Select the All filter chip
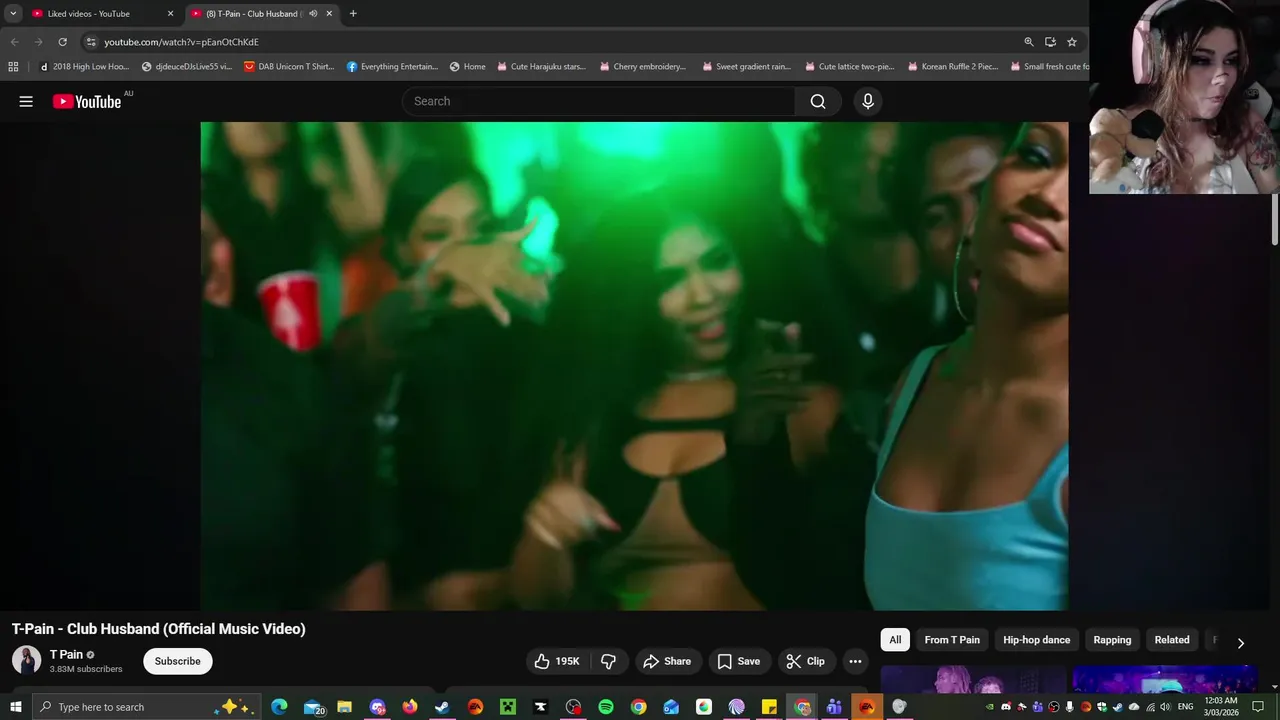The image size is (1280, 720). coord(895,640)
